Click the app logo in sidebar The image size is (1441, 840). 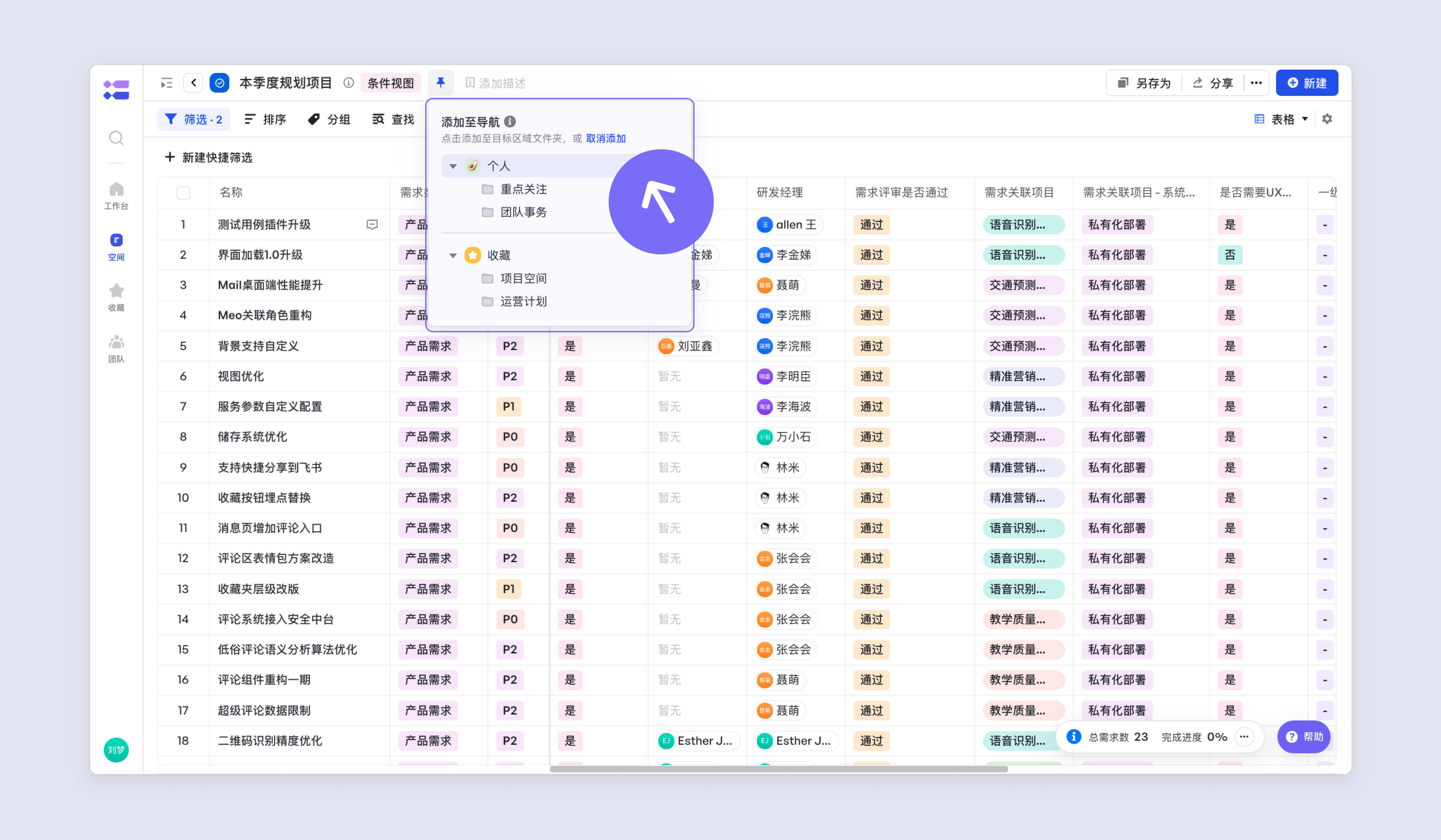click(116, 90)
